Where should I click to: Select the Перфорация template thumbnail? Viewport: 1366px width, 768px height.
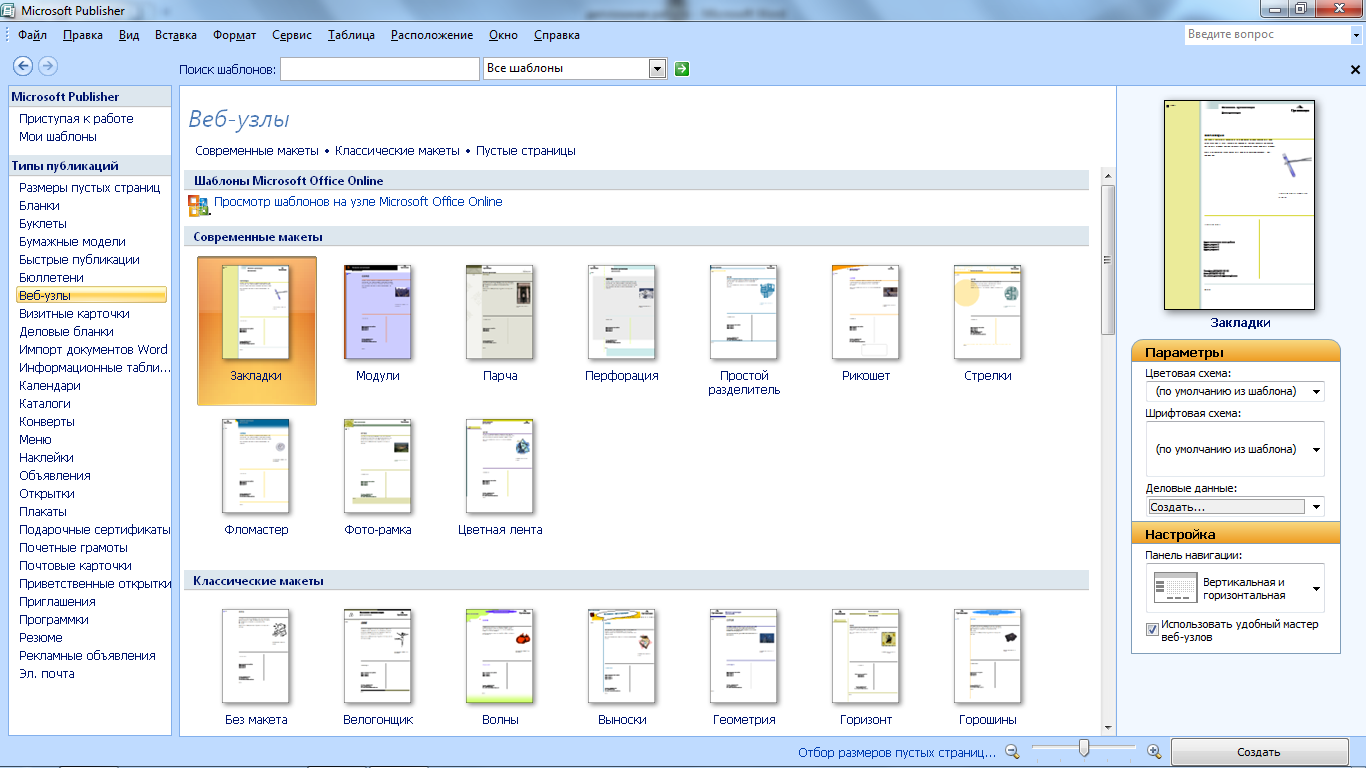tap(622, 312)
